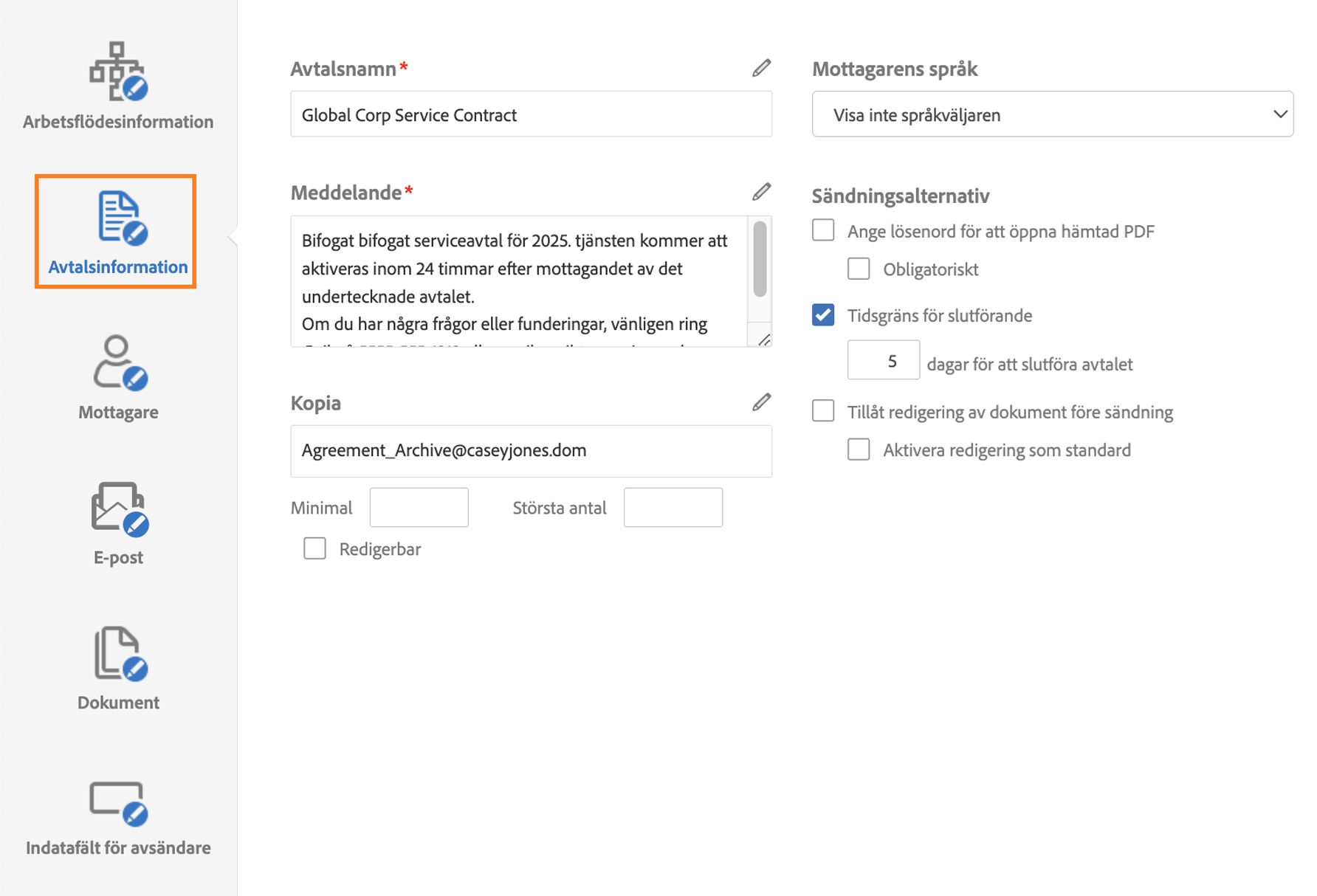This screenshot has height=896, width=1317.
Task: Tick the Redigerbar checkbox
Action: click(x=314, y=548)
